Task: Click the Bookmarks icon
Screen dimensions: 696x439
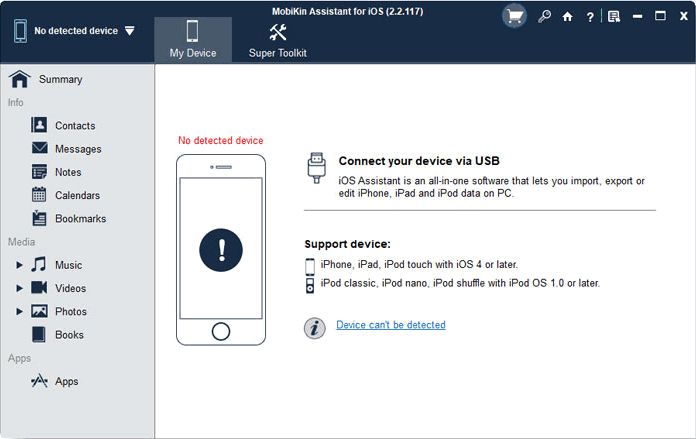Action: click(x=39, y=218)
